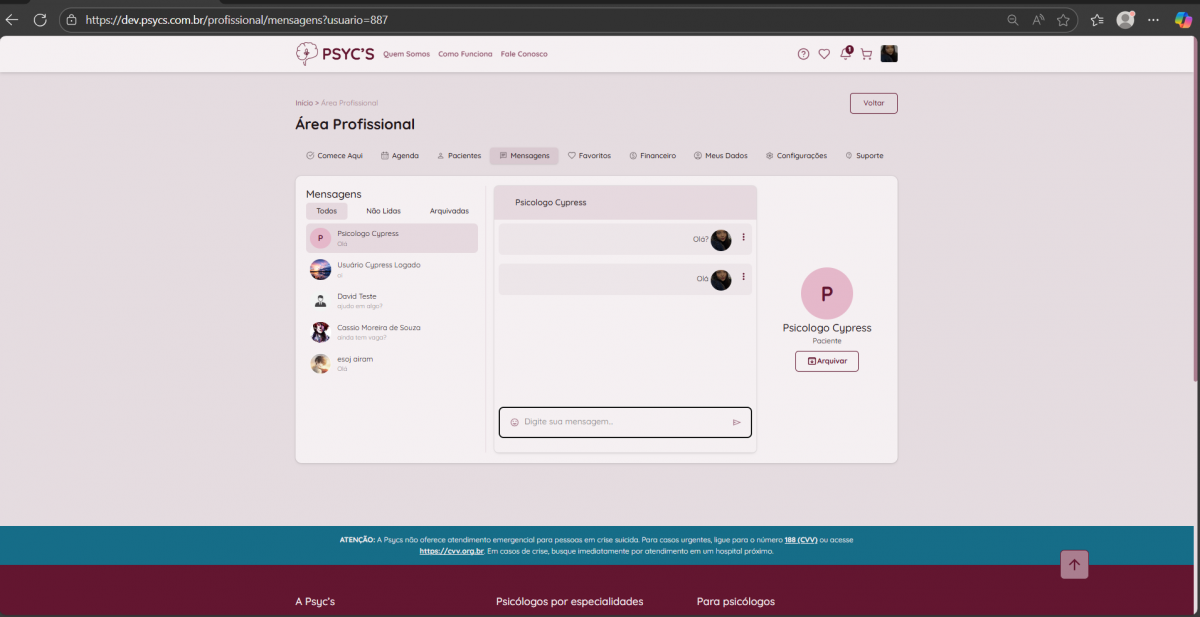Open the user profile avatar menu
The image size is (1200, 617).
point(889,54)
